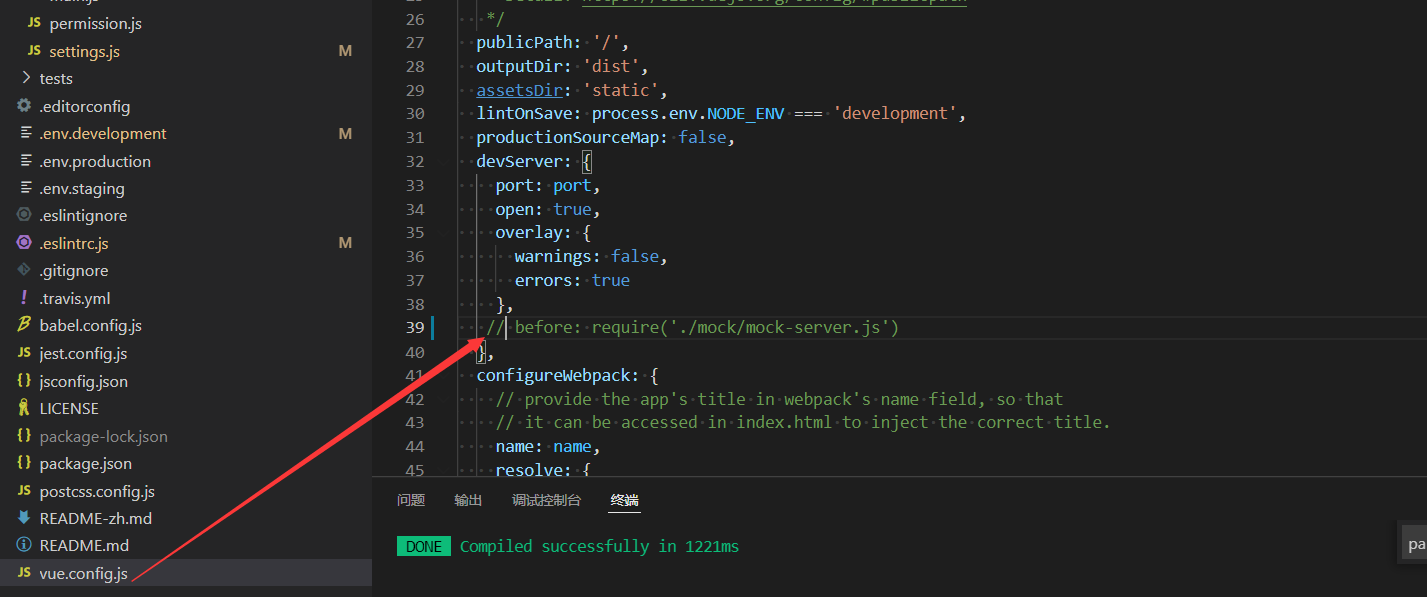Image resolution: width=1427 pixels, height=597 pixels.
Task: Click the configureWebpack line in editor
Action: pyautogui.click(x=567, y=375)
